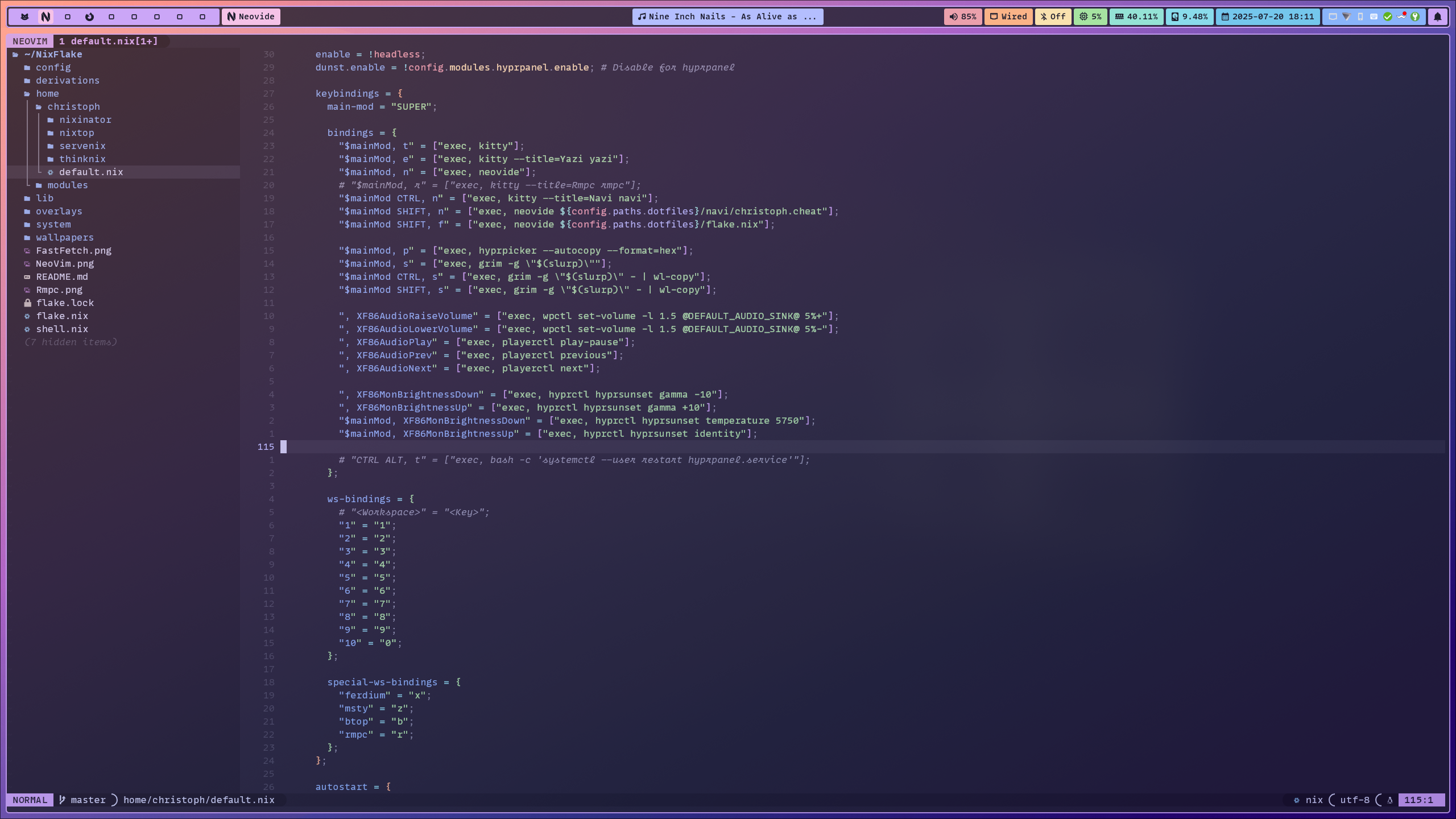Toggle the Wired network module
This screenshot has width=1456, height=819.
1008,16
